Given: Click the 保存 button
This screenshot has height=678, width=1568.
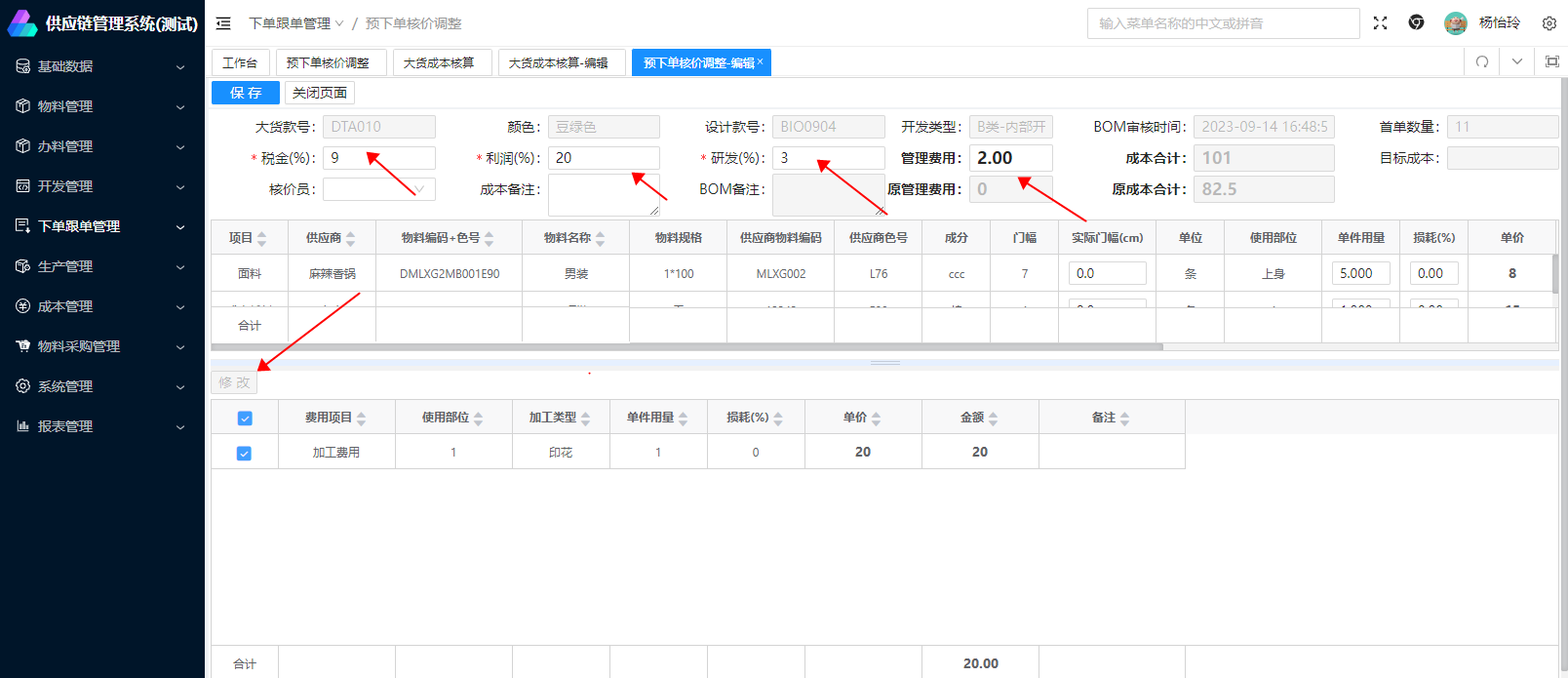Looking at the screenshot, I should [246, 93].
